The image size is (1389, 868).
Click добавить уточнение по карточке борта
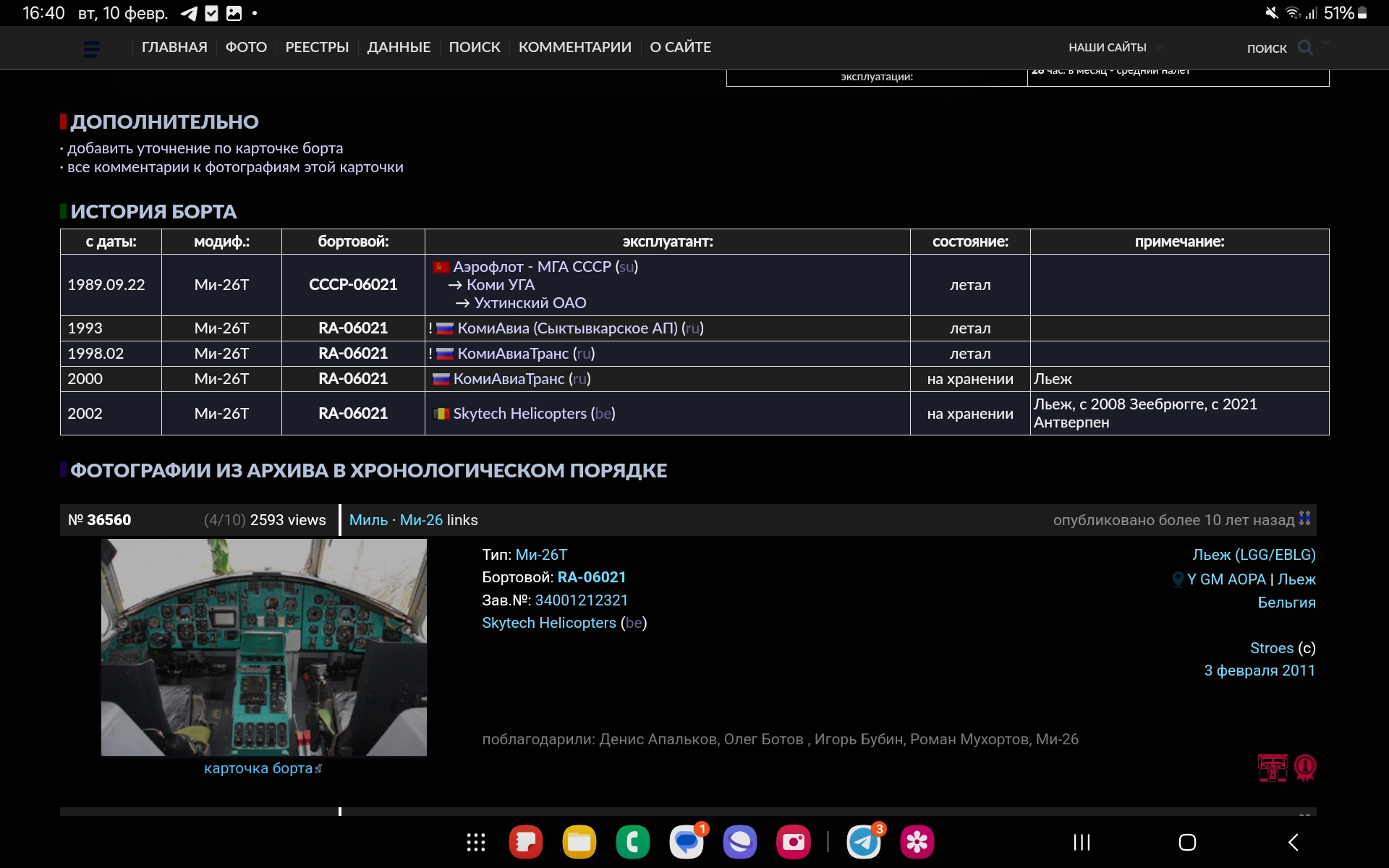205,148
